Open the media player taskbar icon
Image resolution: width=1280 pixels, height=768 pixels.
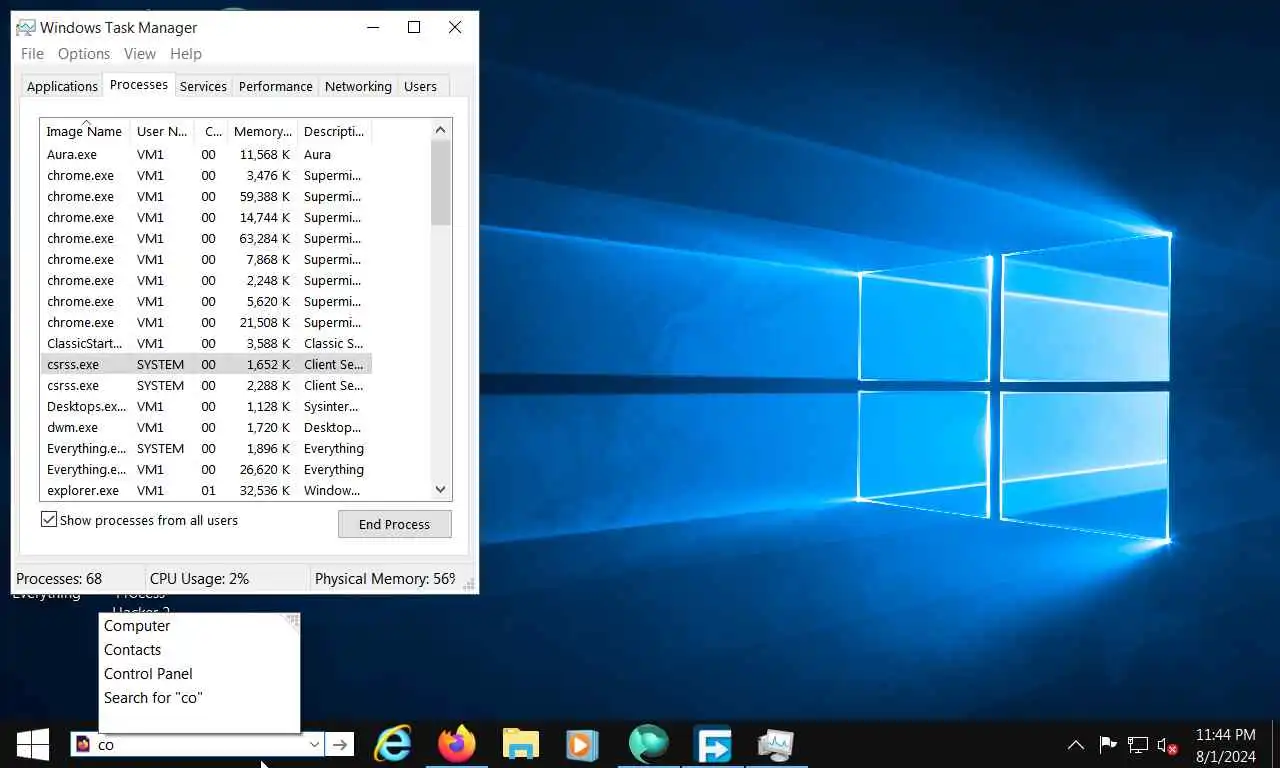[583, 745]
